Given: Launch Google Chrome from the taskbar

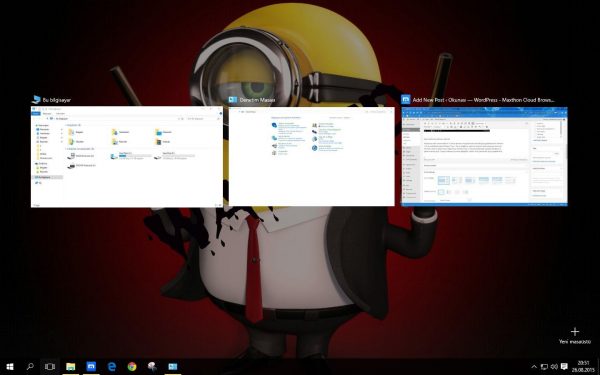Looking at the screenshot, I should (x=132, y=367).
